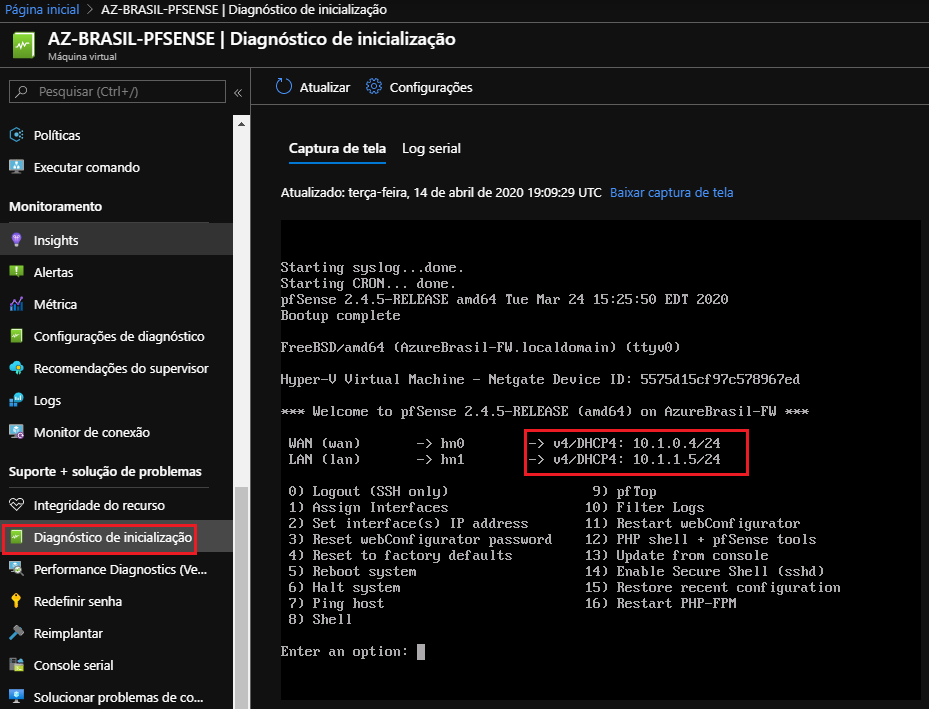Screen dimensions: 929x709
Task: Open Solucionar problemas de co... item
Action: [x=116, y=697]
